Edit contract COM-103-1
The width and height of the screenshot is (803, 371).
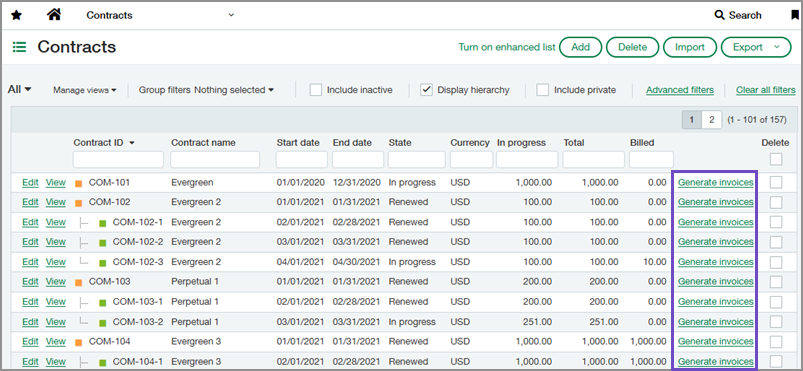pos(30,302)
